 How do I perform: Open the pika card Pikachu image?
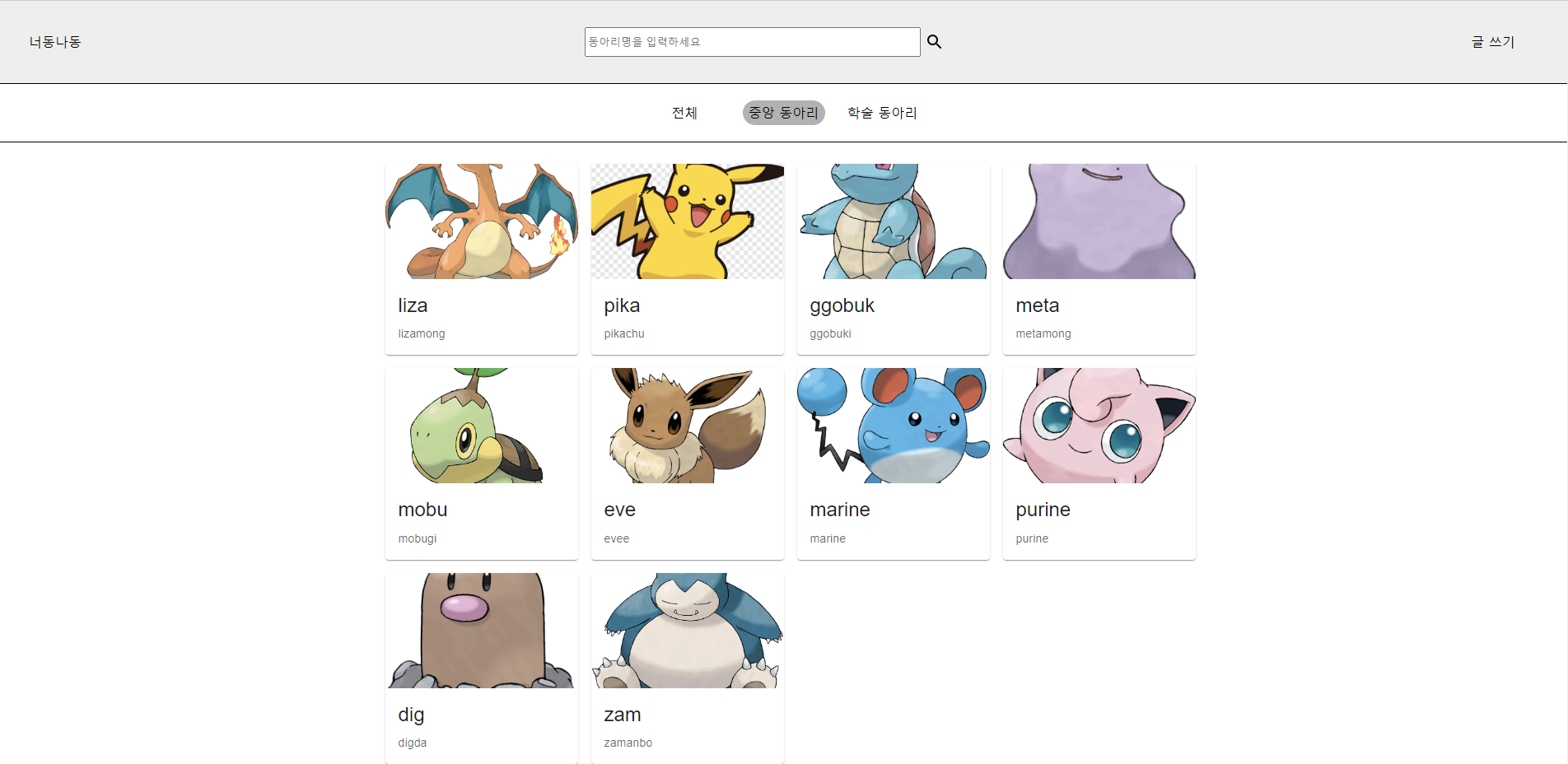click(688, 221)
